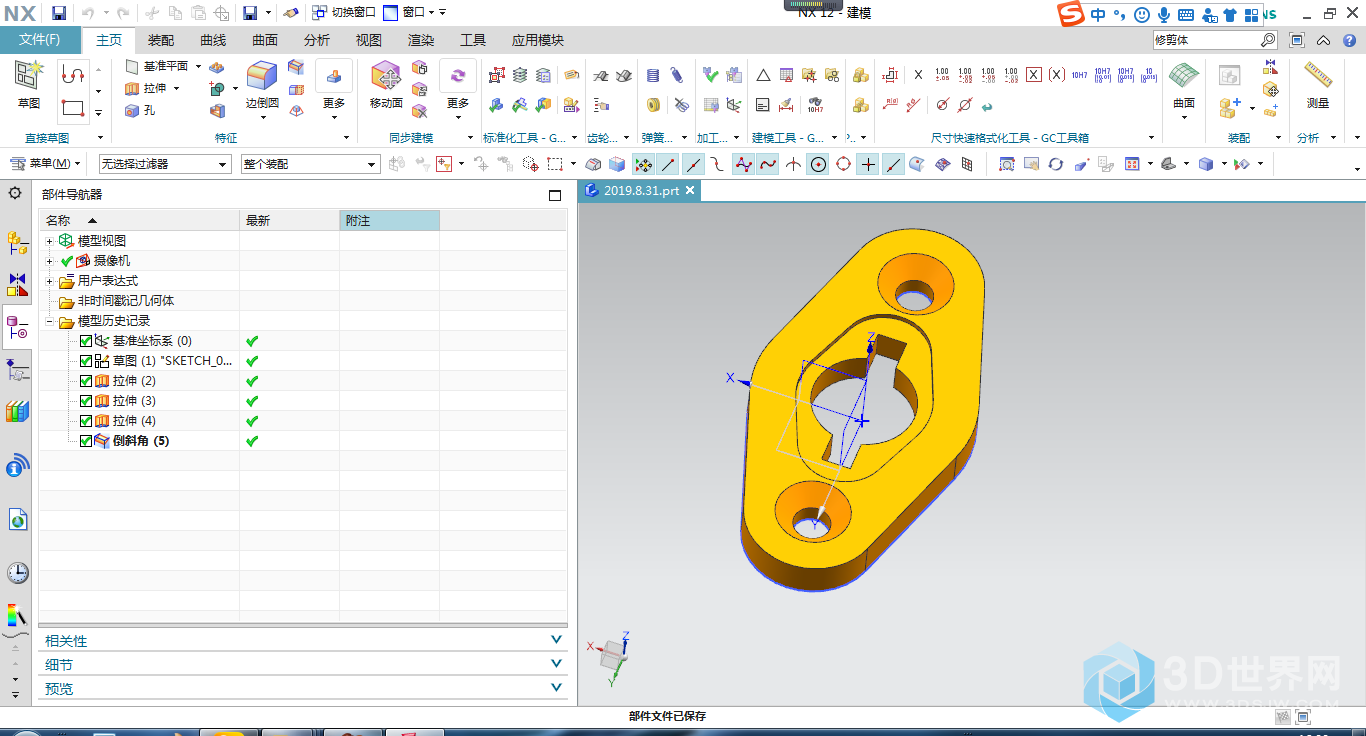Click the binoculars 10H7 icon
The height and width of the screenshot is (736, 1366).
coord(815,104)
